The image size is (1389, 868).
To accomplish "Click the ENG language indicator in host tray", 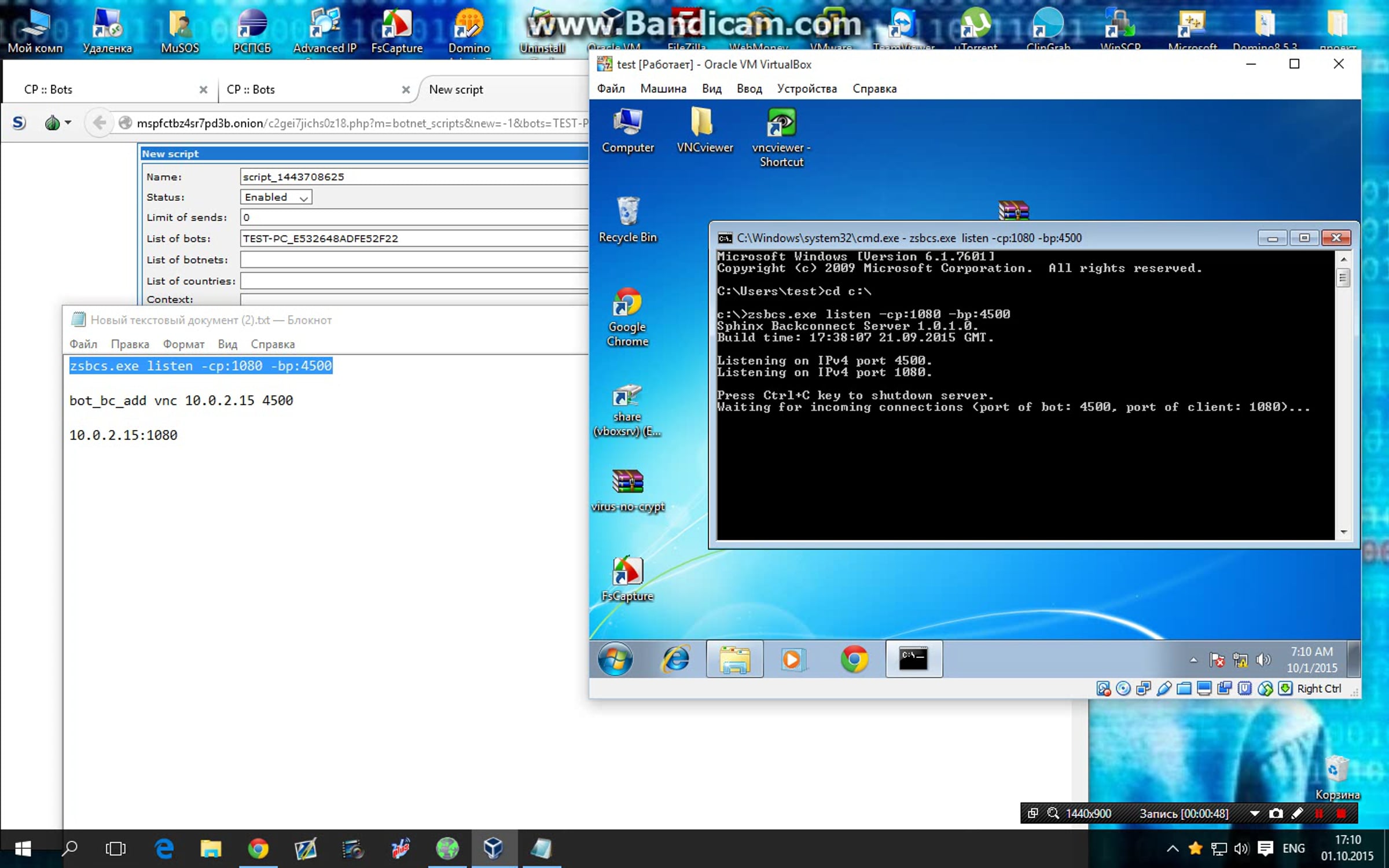I will click(1294, 849).
